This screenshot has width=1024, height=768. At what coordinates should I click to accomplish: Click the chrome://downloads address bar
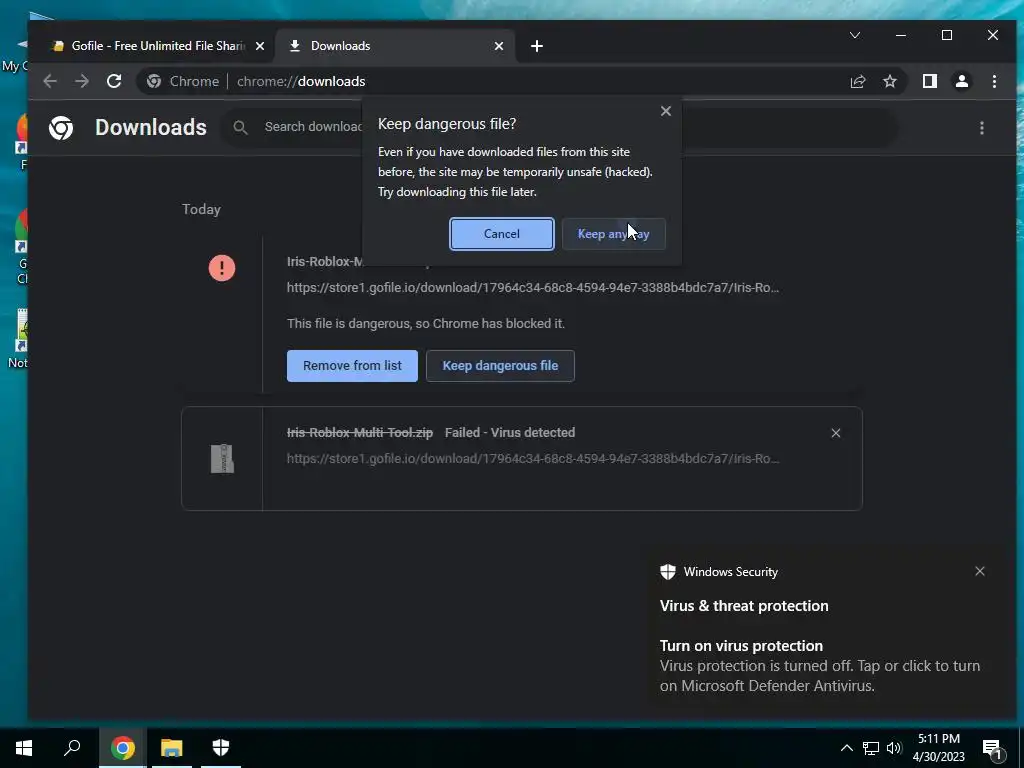pos(522,81)
